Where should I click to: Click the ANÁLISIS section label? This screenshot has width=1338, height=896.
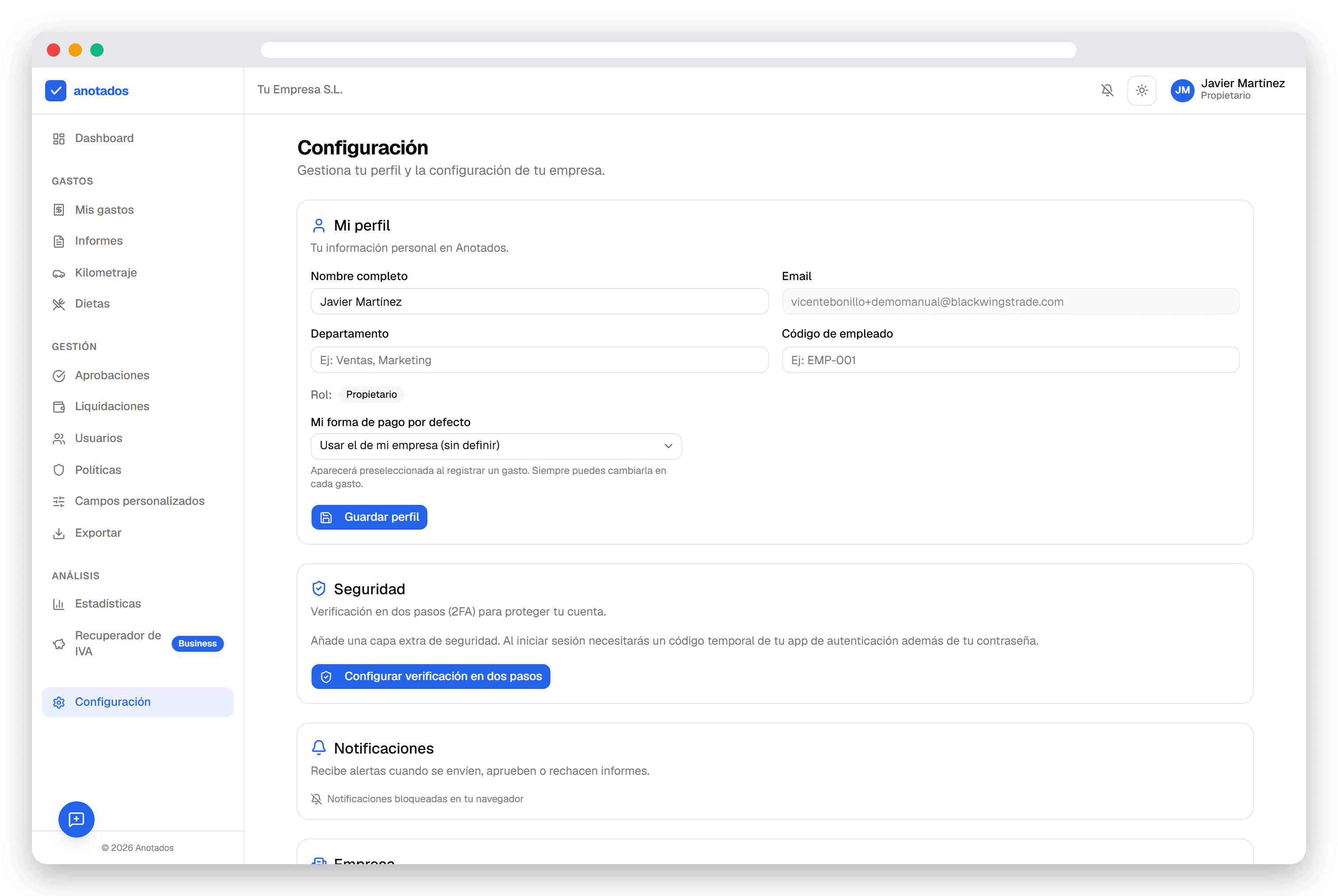point(75,576)
